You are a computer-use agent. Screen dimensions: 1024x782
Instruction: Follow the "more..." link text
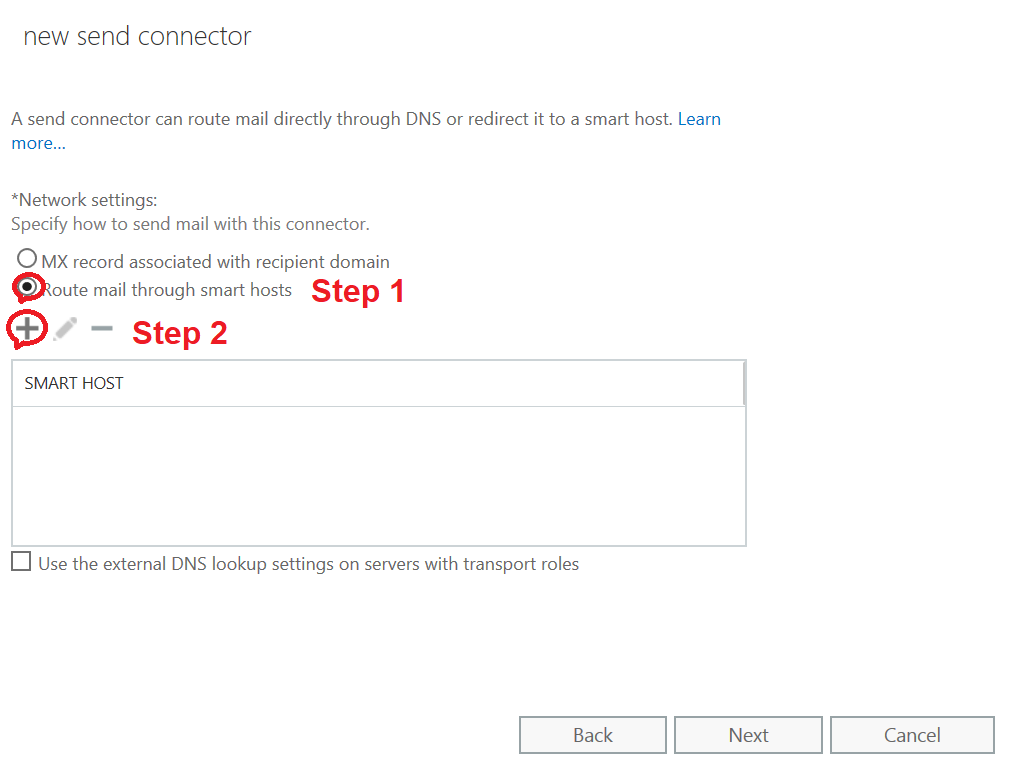click(39, 143)
